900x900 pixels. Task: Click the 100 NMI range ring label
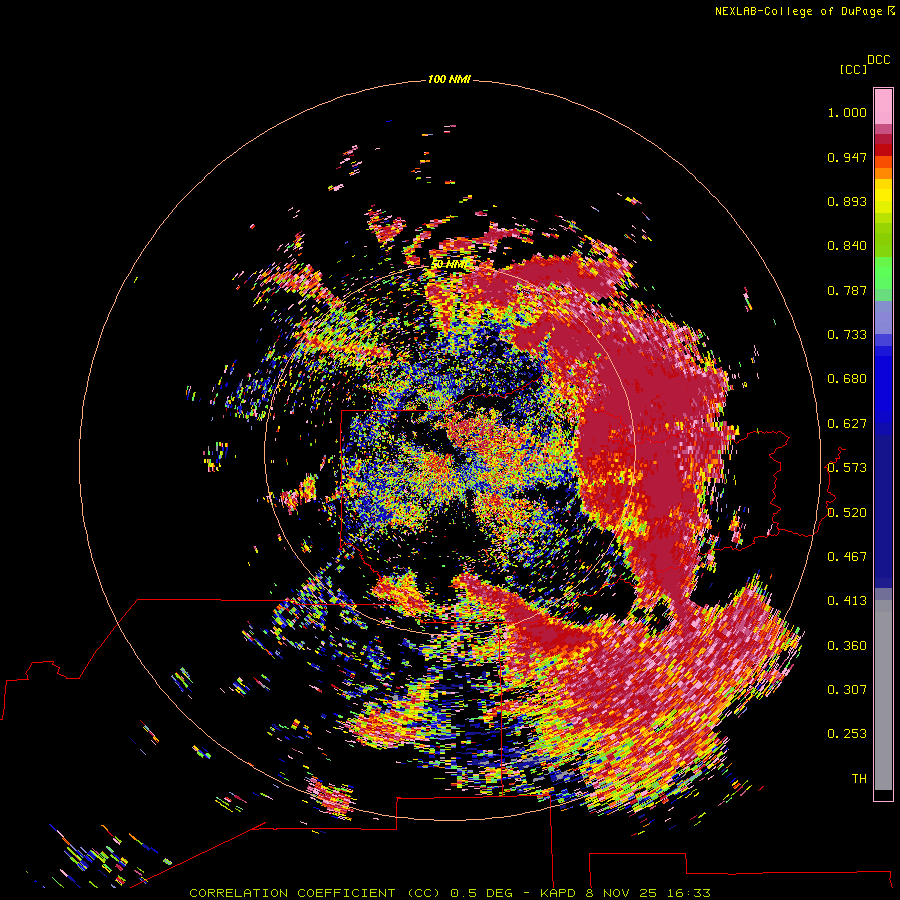[449, 79]
